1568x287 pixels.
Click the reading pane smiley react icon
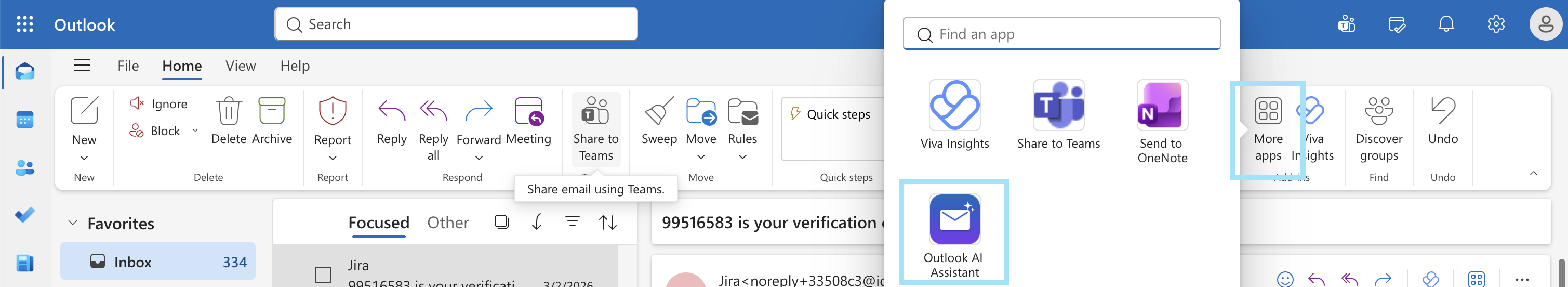pos(1285,280)
